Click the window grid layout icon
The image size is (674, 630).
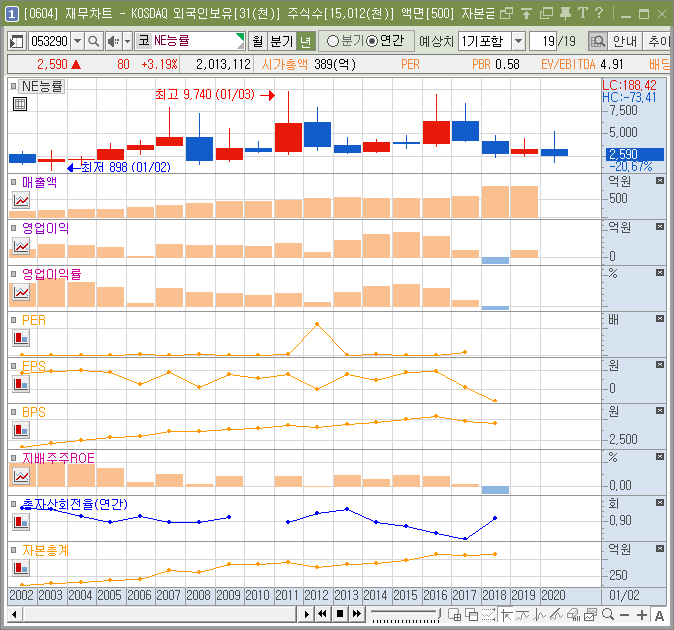(x=454, y=615)
